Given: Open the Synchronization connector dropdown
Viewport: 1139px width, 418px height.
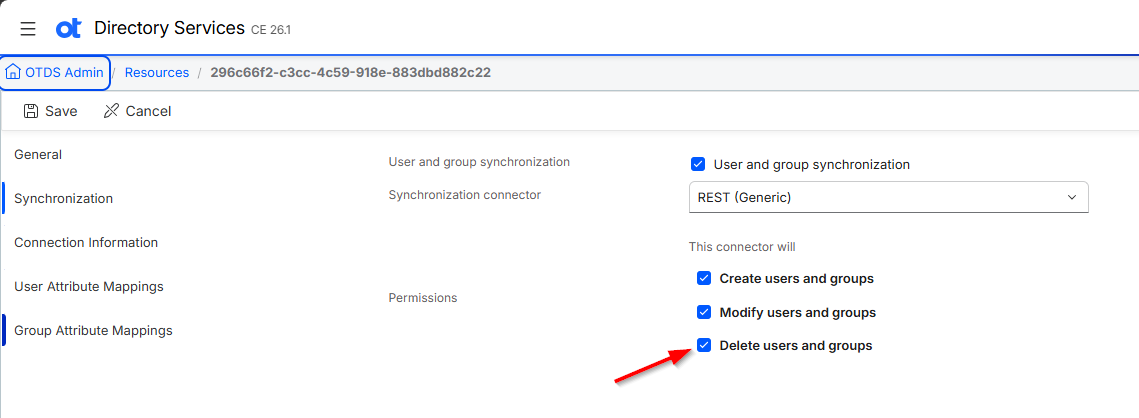Looking at the screenshot, I should (888, 197).
